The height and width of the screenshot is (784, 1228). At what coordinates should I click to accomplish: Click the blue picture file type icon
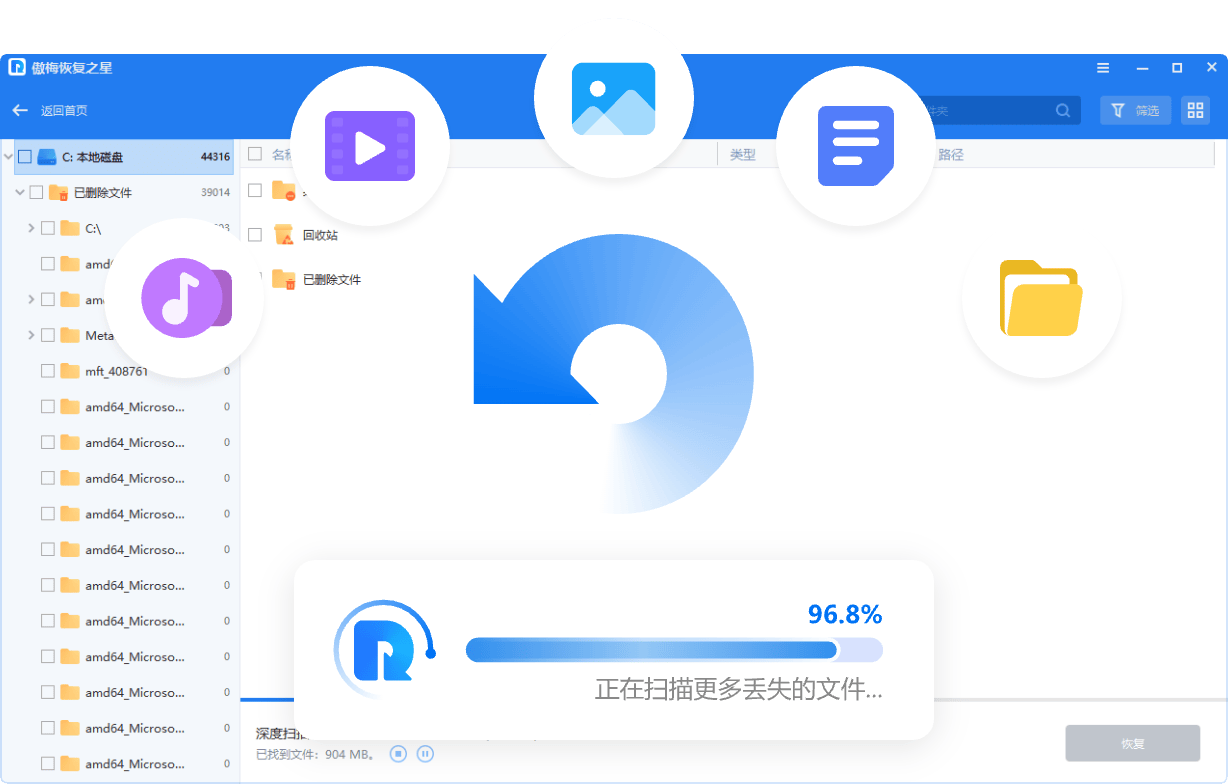click(613, 99)
